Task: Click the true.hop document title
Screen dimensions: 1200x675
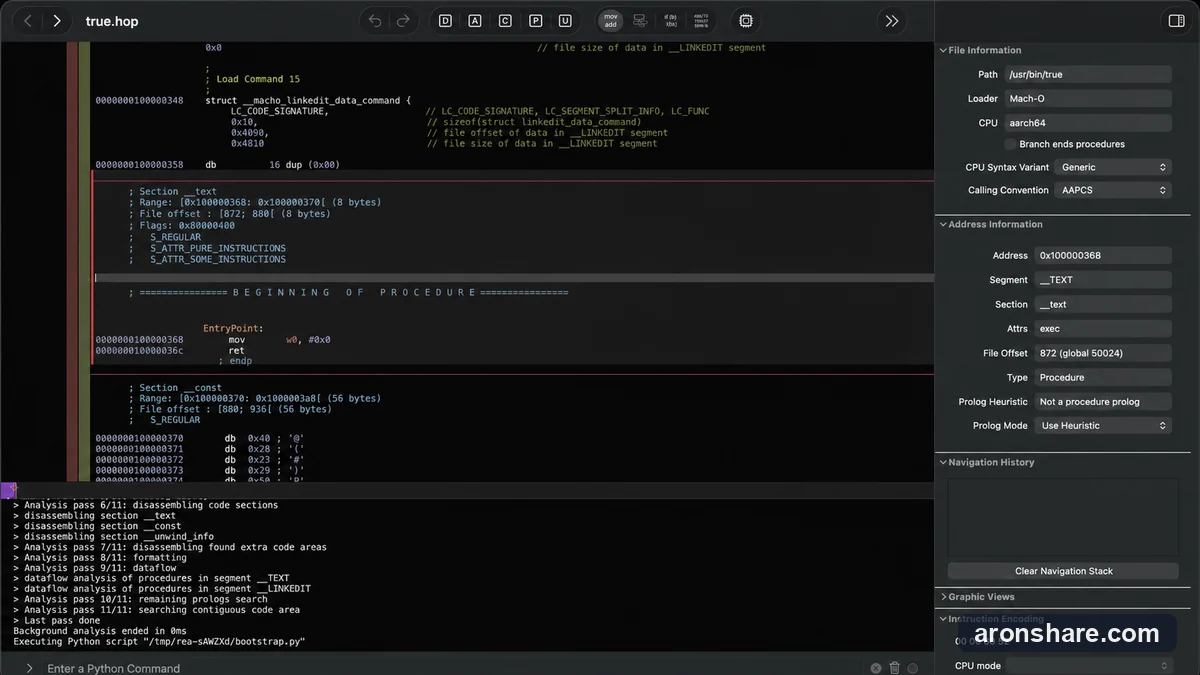Action: [112, 21]
